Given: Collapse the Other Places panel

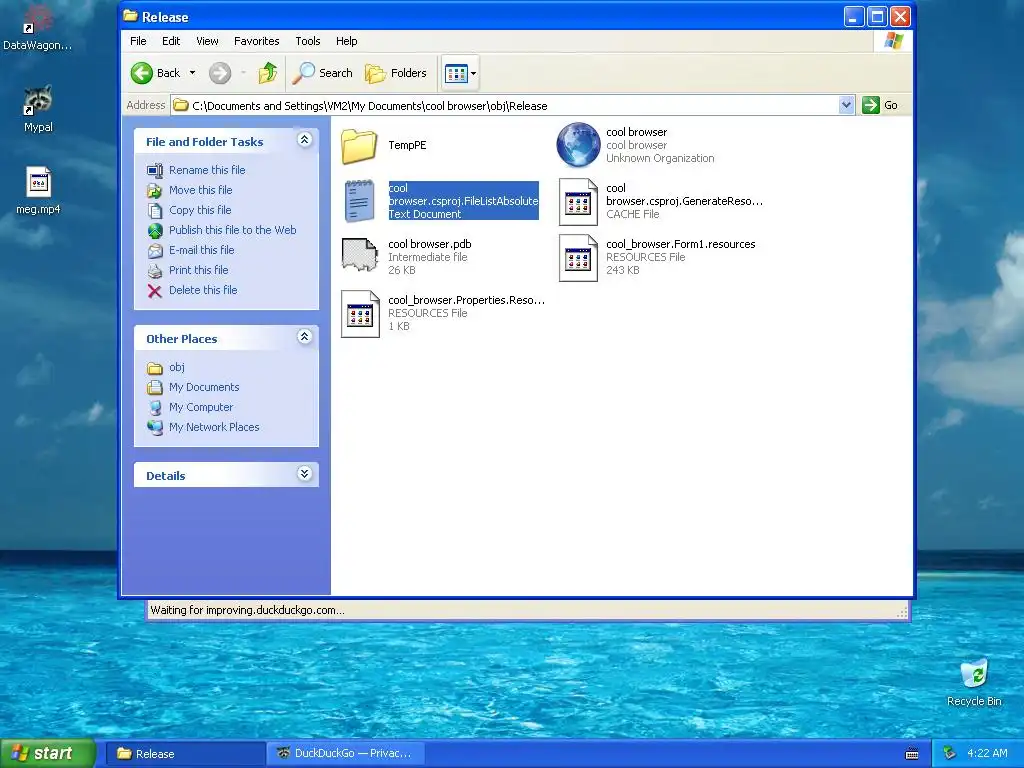Looking at the screenshot, I should (304, 337).
